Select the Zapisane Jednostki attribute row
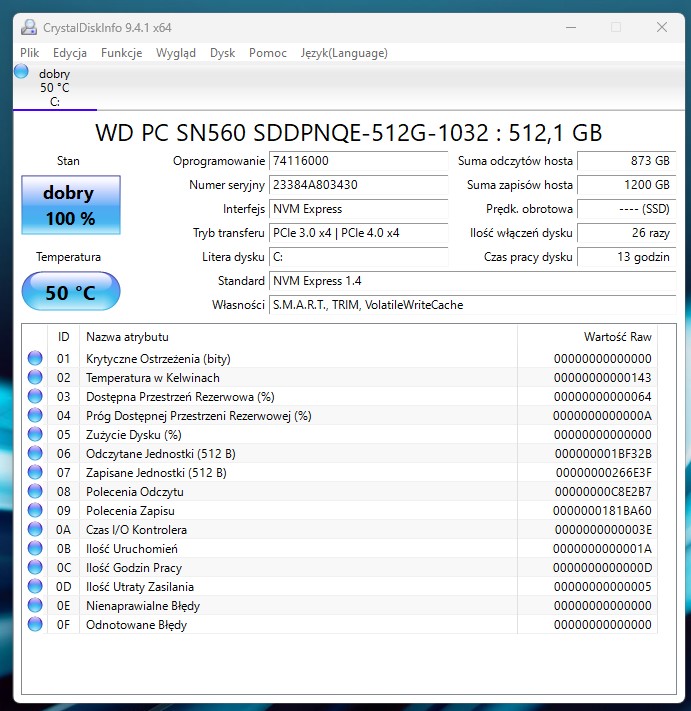Screen dimensions: 691x711 click(x=298, y=473)
